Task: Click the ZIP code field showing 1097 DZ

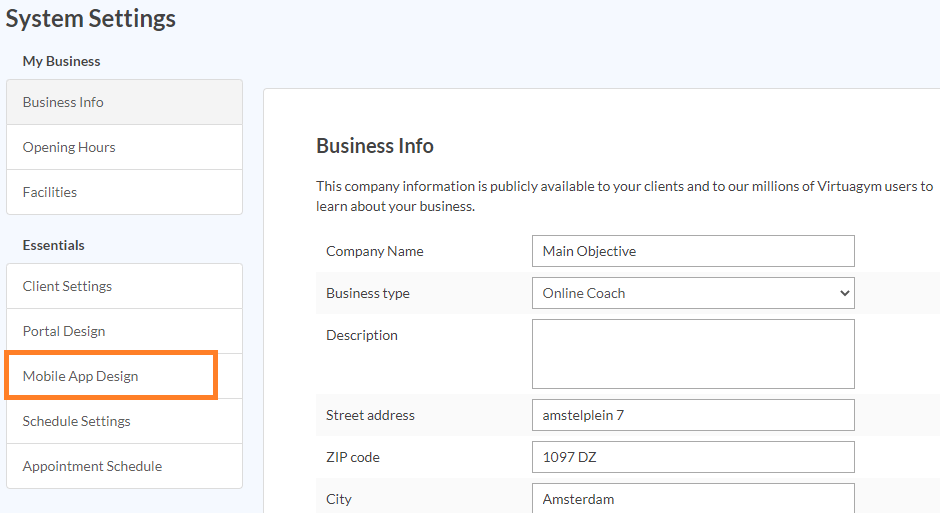Action: (692, 457)
